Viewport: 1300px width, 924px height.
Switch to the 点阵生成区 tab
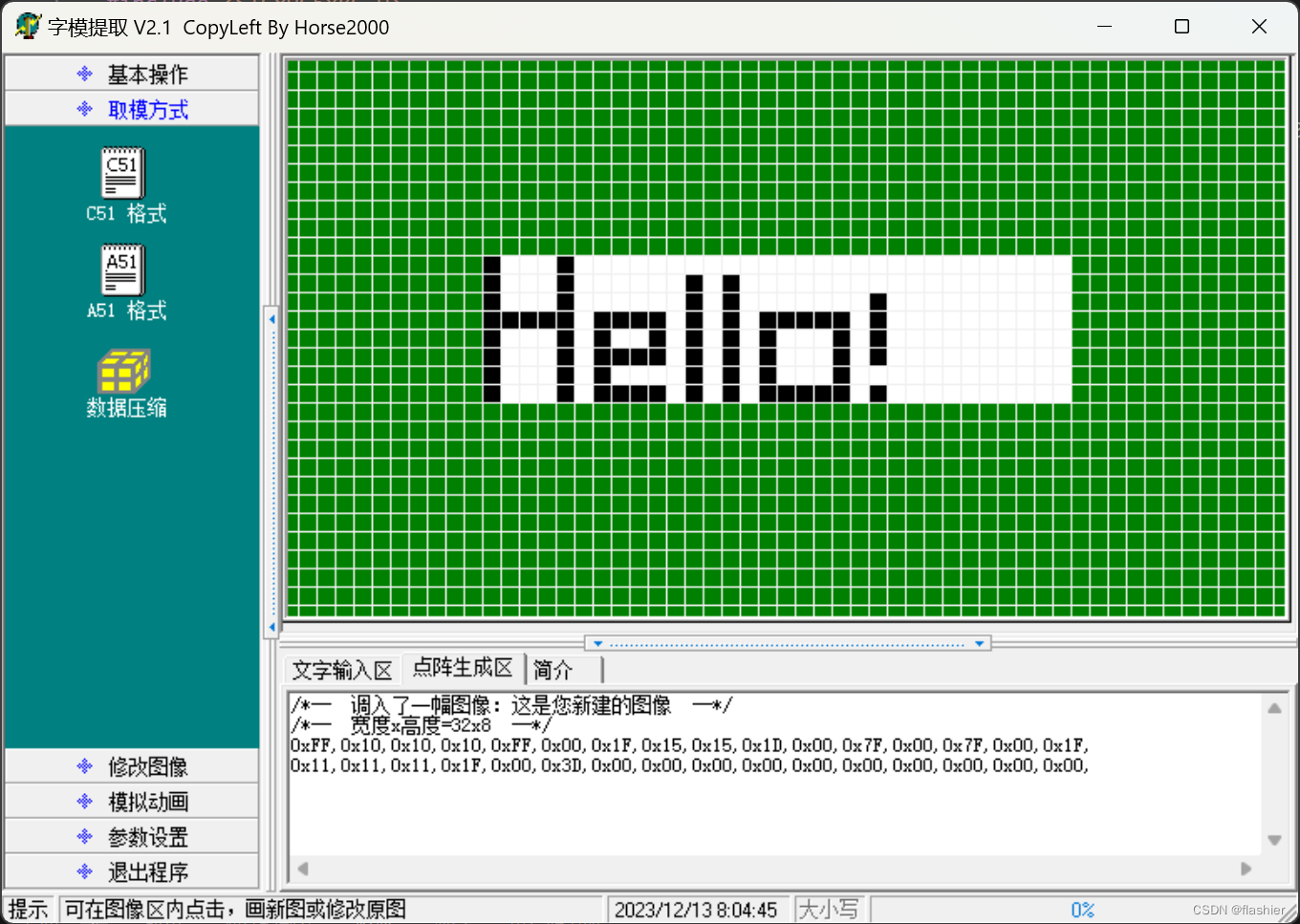[x=464, y=667]
